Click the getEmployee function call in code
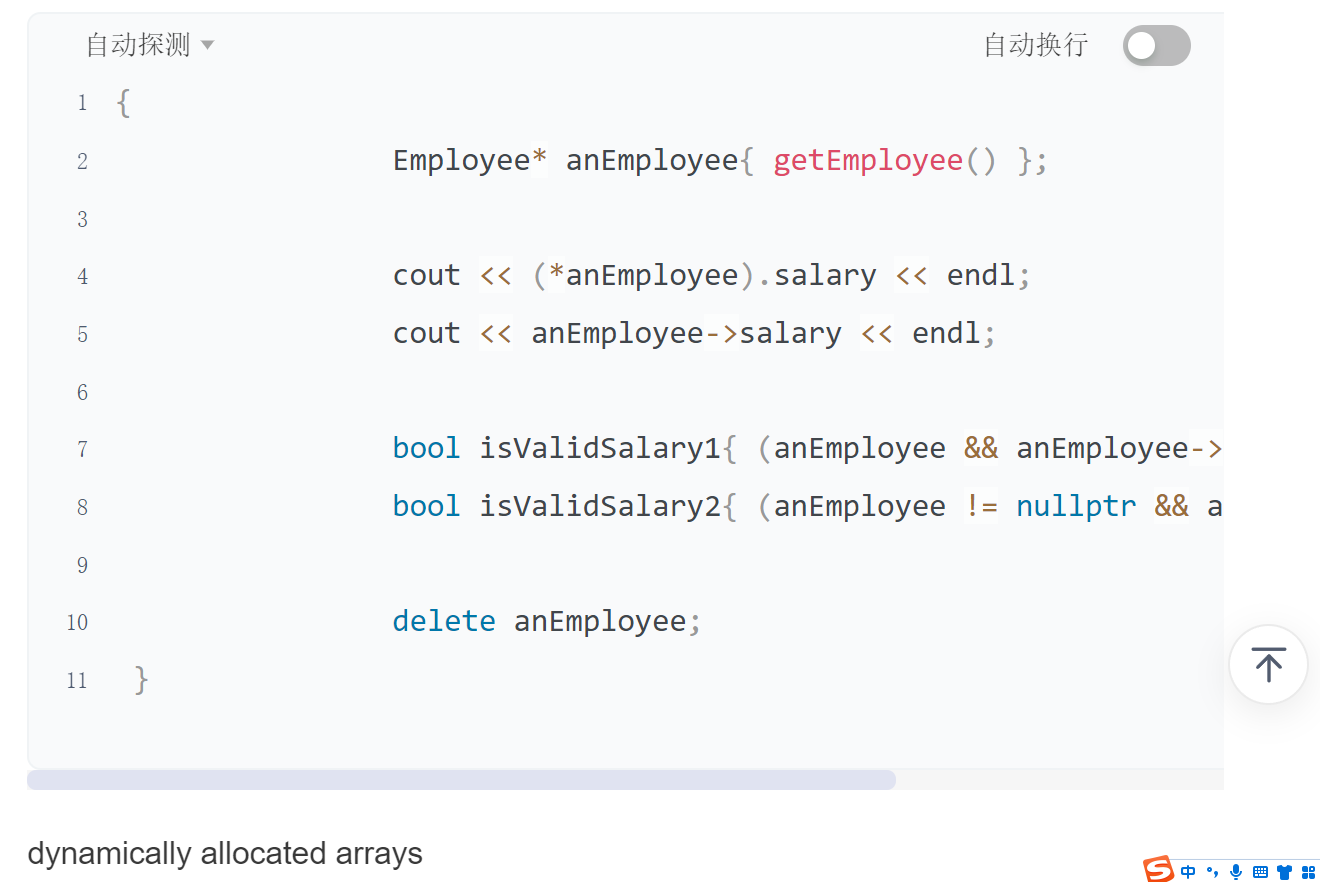 [x=867, y=161]
